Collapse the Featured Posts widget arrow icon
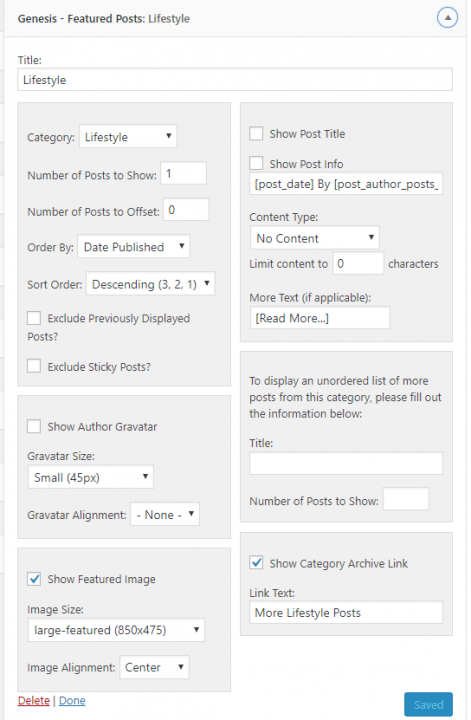 click(447, 18)
